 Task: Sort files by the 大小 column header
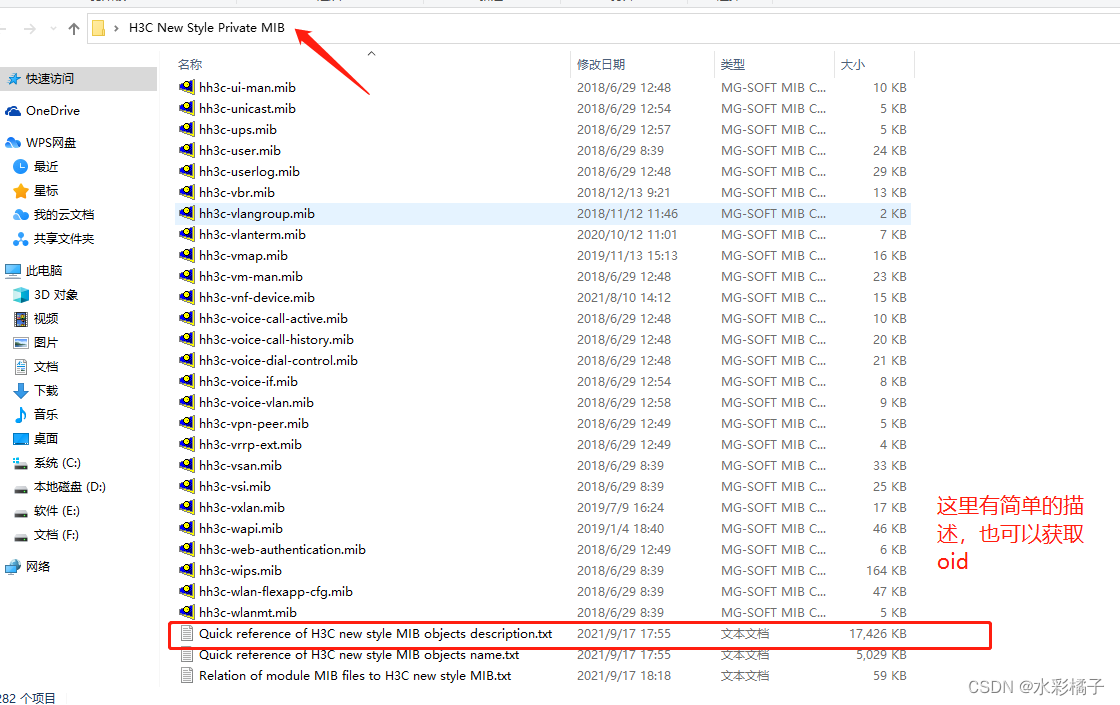coord(853,64)
